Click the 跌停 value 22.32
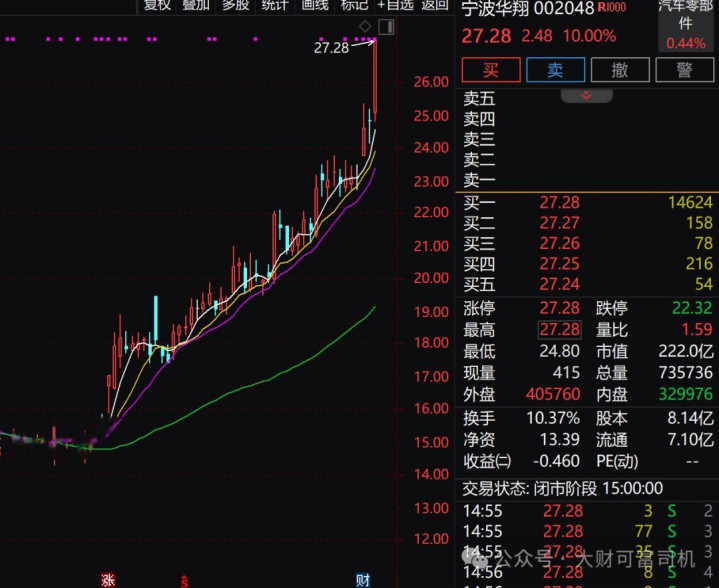This screenshot has height=588, width=719. click(692, 308)
